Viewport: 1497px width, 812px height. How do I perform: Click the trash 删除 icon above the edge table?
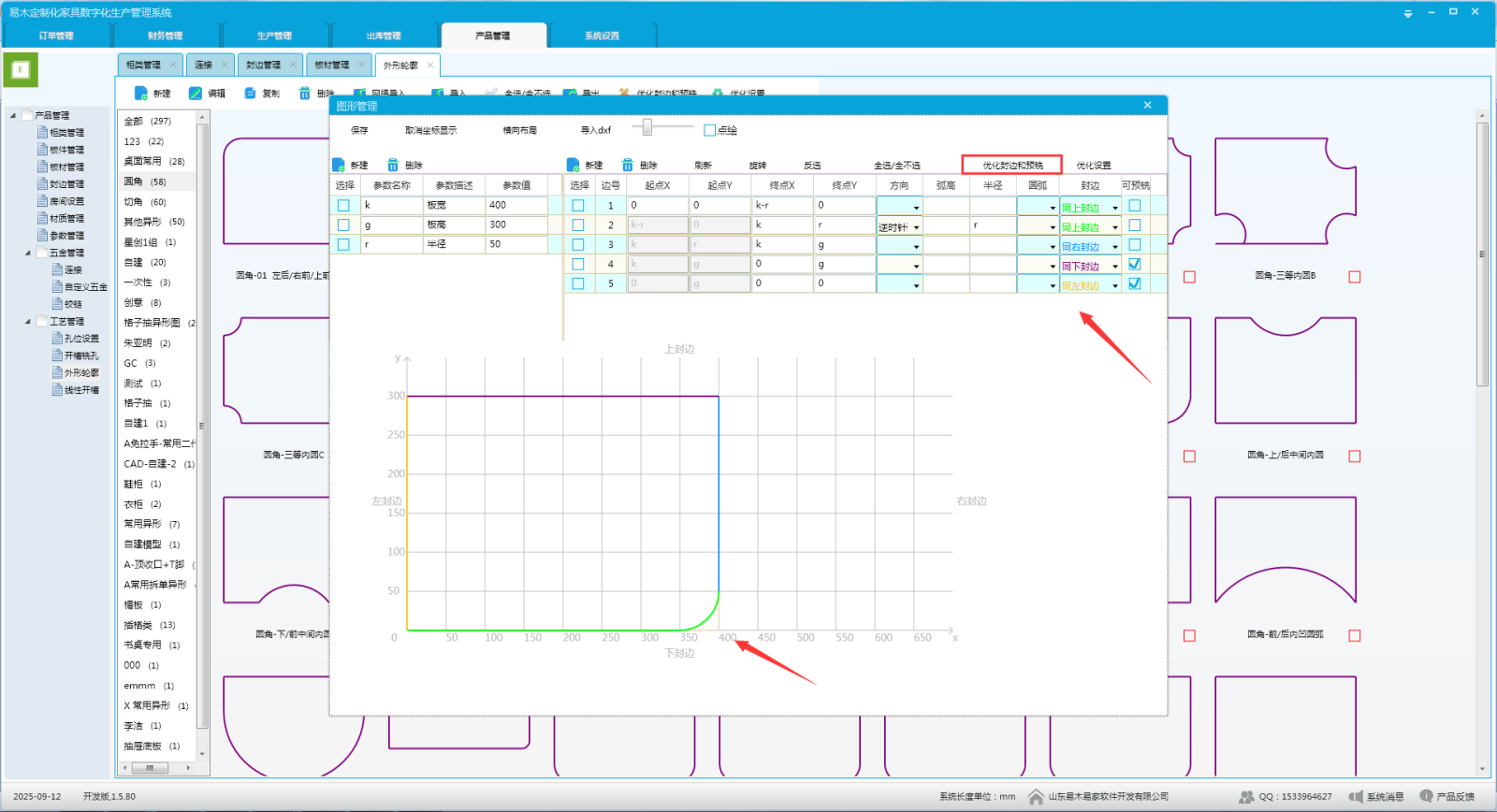(x=628, y=166)
